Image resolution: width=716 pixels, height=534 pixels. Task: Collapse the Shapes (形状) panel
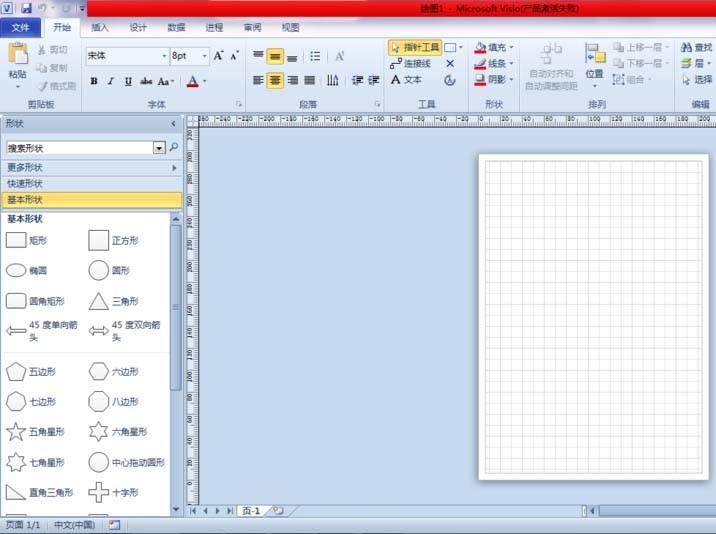point(174,124)
